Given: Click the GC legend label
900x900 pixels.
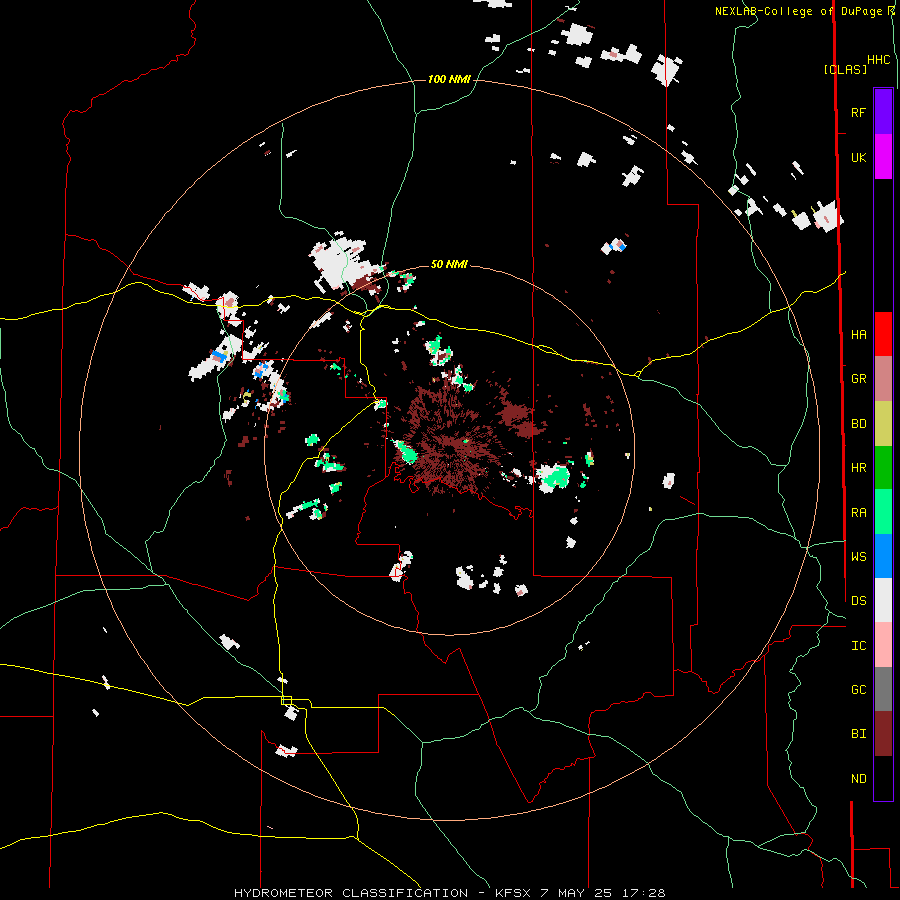Looking at the screenshot, I should click(x=858, y=689).
